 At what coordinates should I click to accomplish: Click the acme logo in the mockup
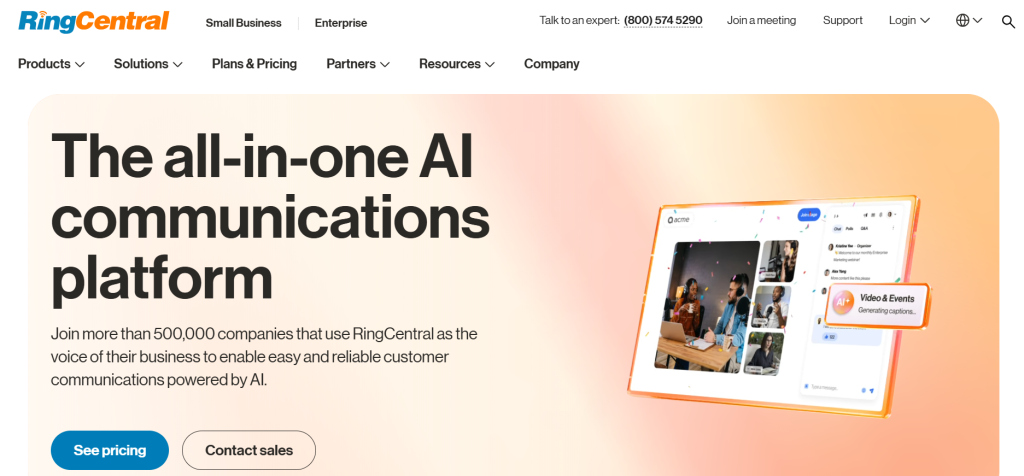coord(679,220)
